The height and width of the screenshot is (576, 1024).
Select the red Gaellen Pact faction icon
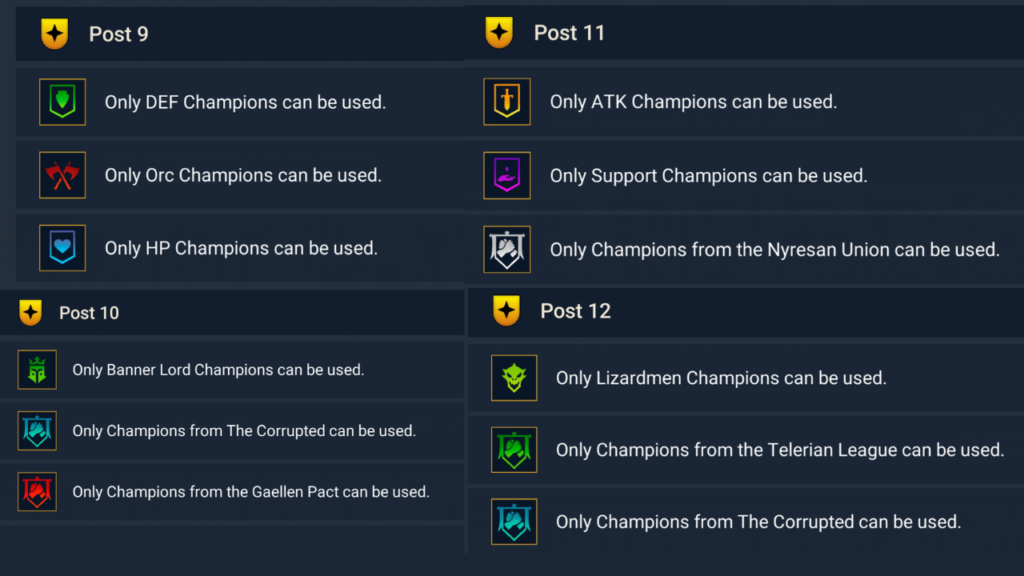tap(37, 492)
